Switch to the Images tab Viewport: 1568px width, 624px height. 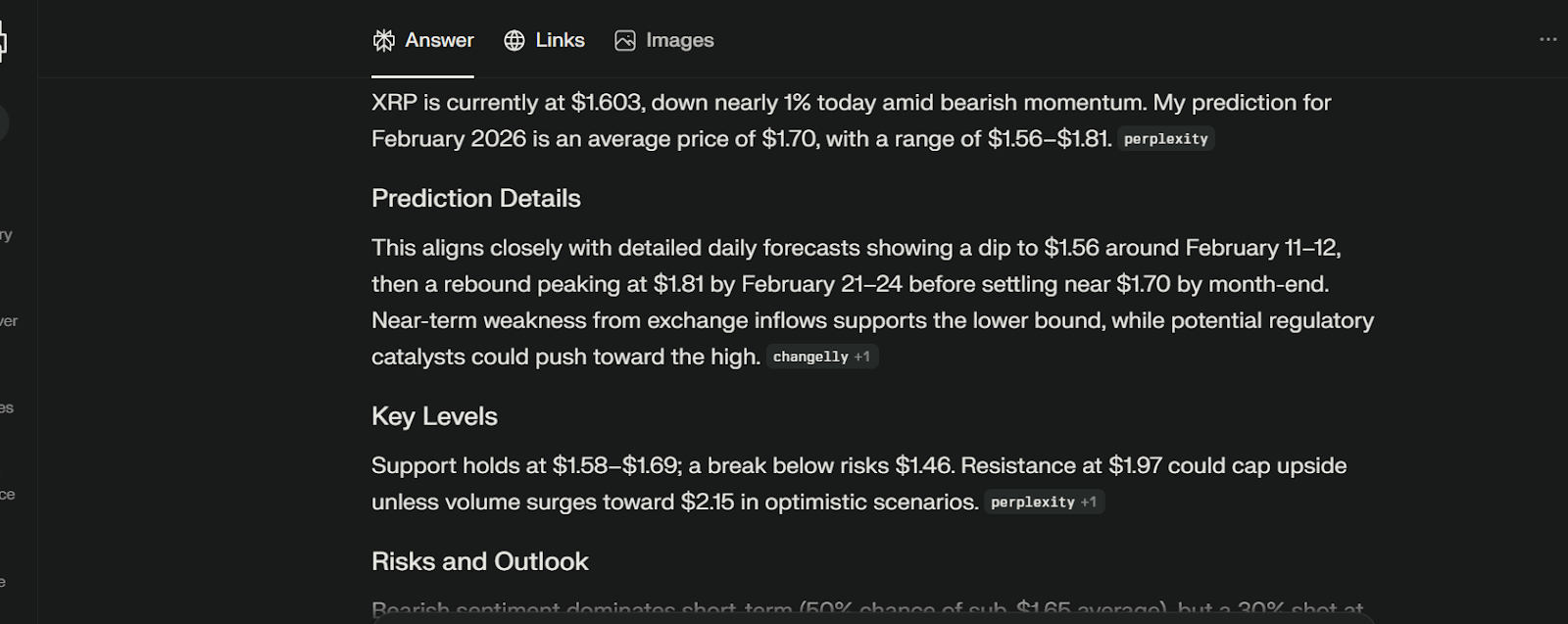(679, 40)
